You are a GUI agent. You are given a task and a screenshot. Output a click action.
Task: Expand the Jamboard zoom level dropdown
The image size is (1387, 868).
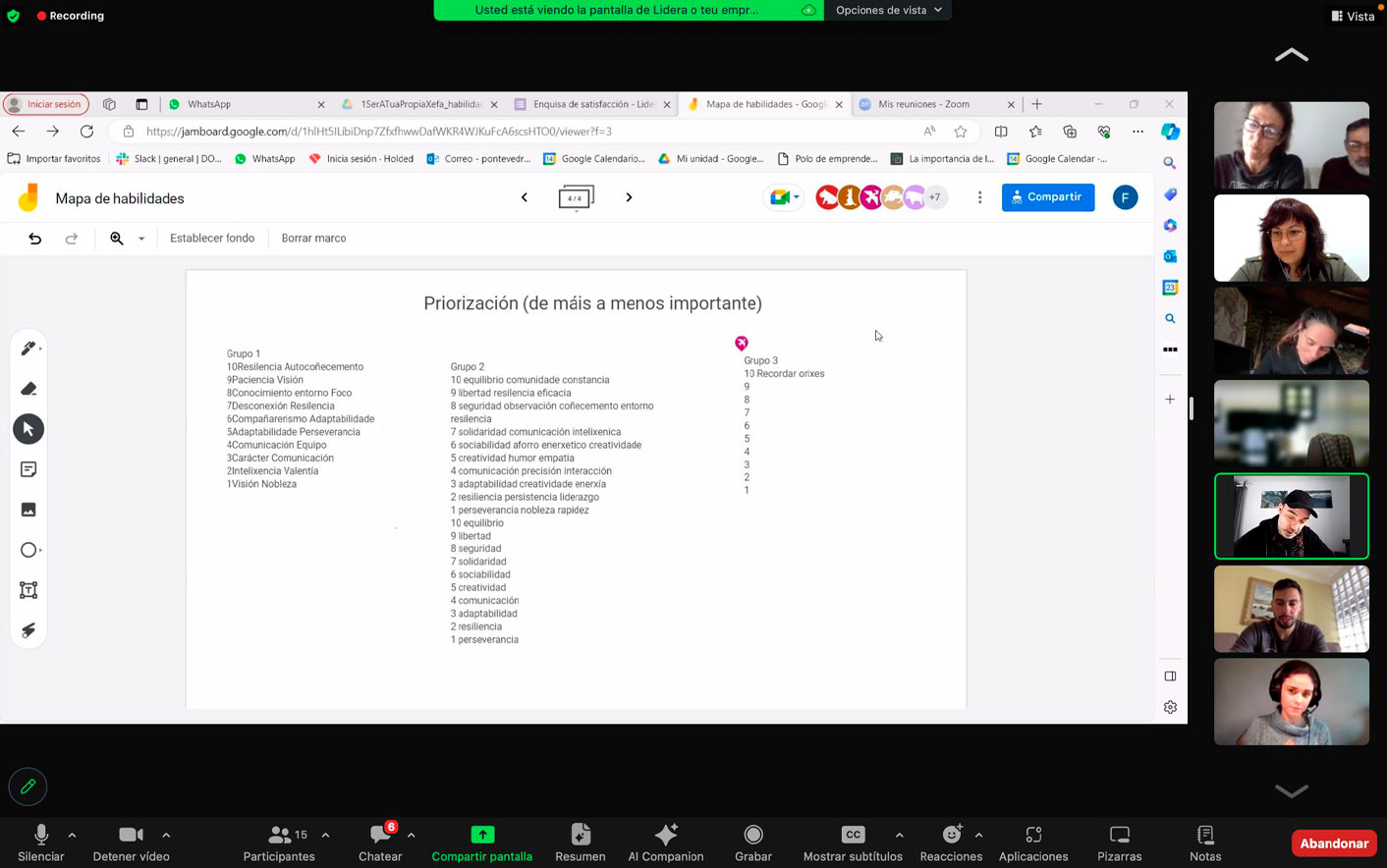coord(141,239)
